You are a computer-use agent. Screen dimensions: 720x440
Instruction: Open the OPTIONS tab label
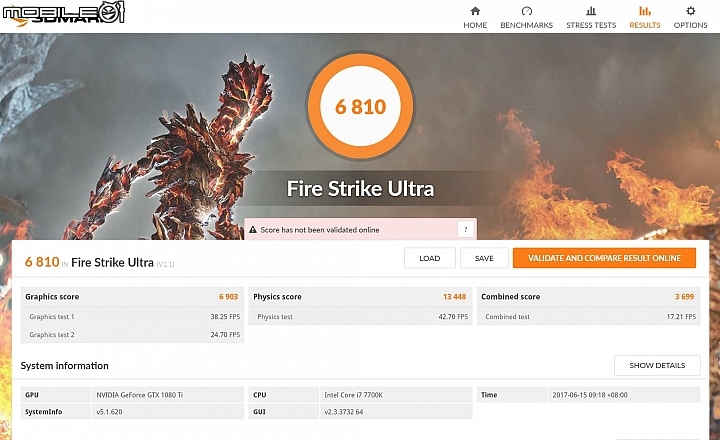click(x=690, y=25)
